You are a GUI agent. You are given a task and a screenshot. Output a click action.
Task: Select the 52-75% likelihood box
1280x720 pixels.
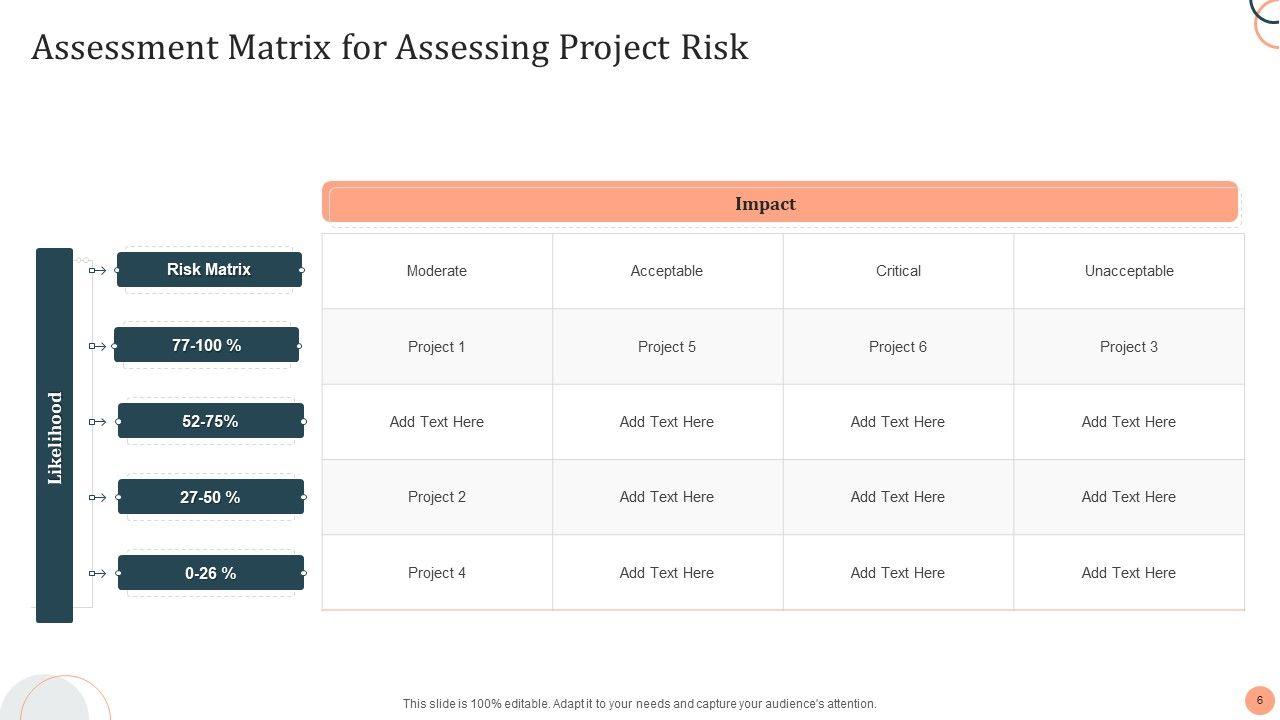point(210,421)
